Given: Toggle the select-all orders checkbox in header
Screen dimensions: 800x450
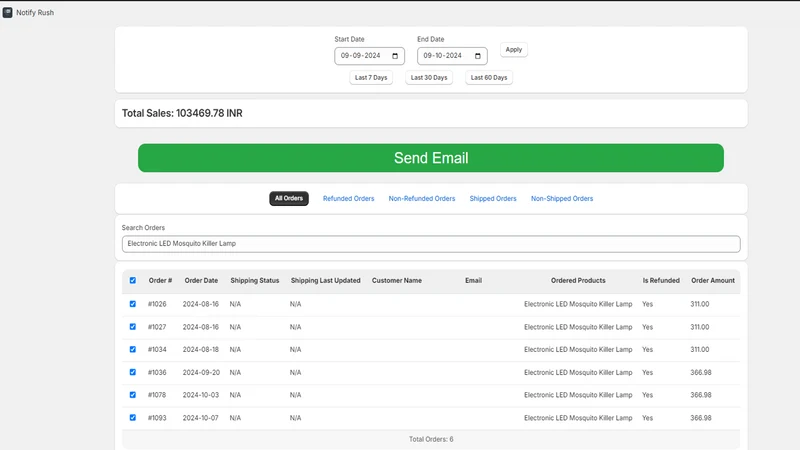Looking at the screenshot, I should pyautogui.click(x=133, y=281).
